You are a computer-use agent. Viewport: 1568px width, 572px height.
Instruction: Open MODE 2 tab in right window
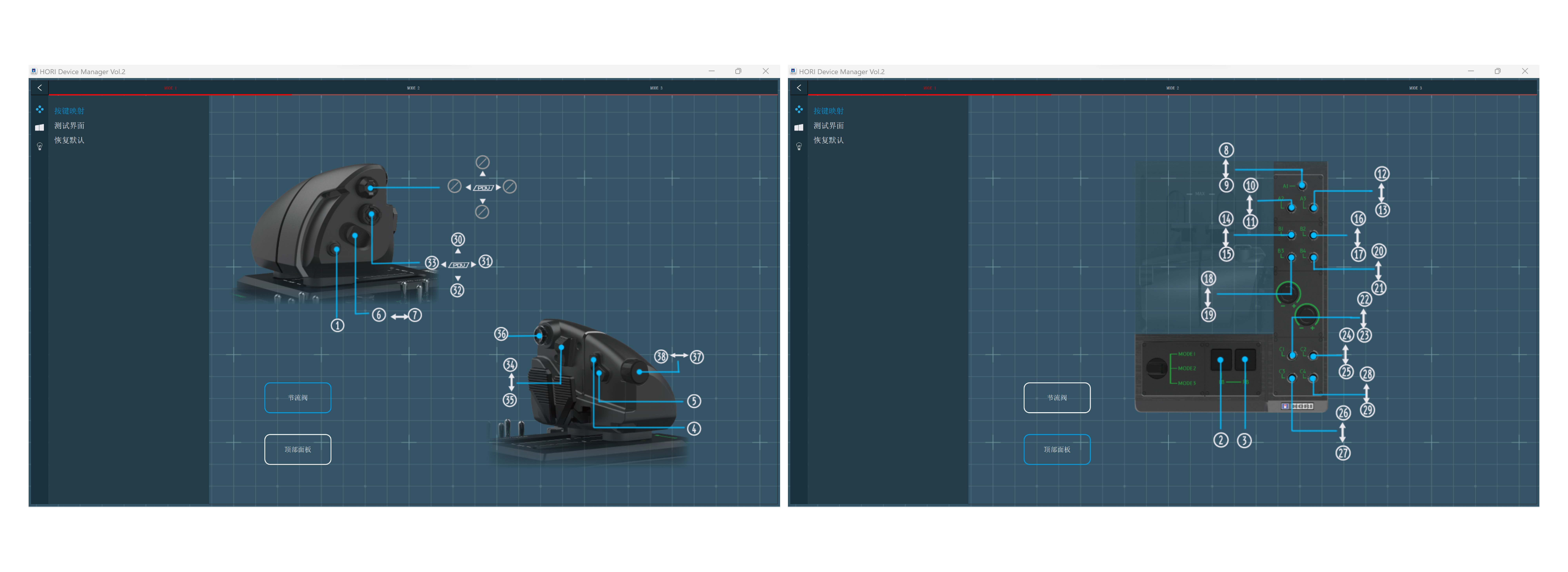click(1172, 88)
